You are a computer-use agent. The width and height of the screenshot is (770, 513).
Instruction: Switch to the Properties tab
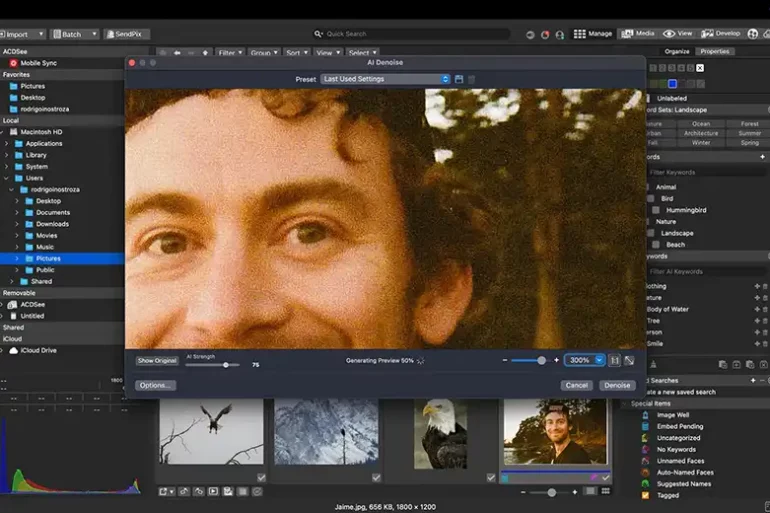coord(715,51)
